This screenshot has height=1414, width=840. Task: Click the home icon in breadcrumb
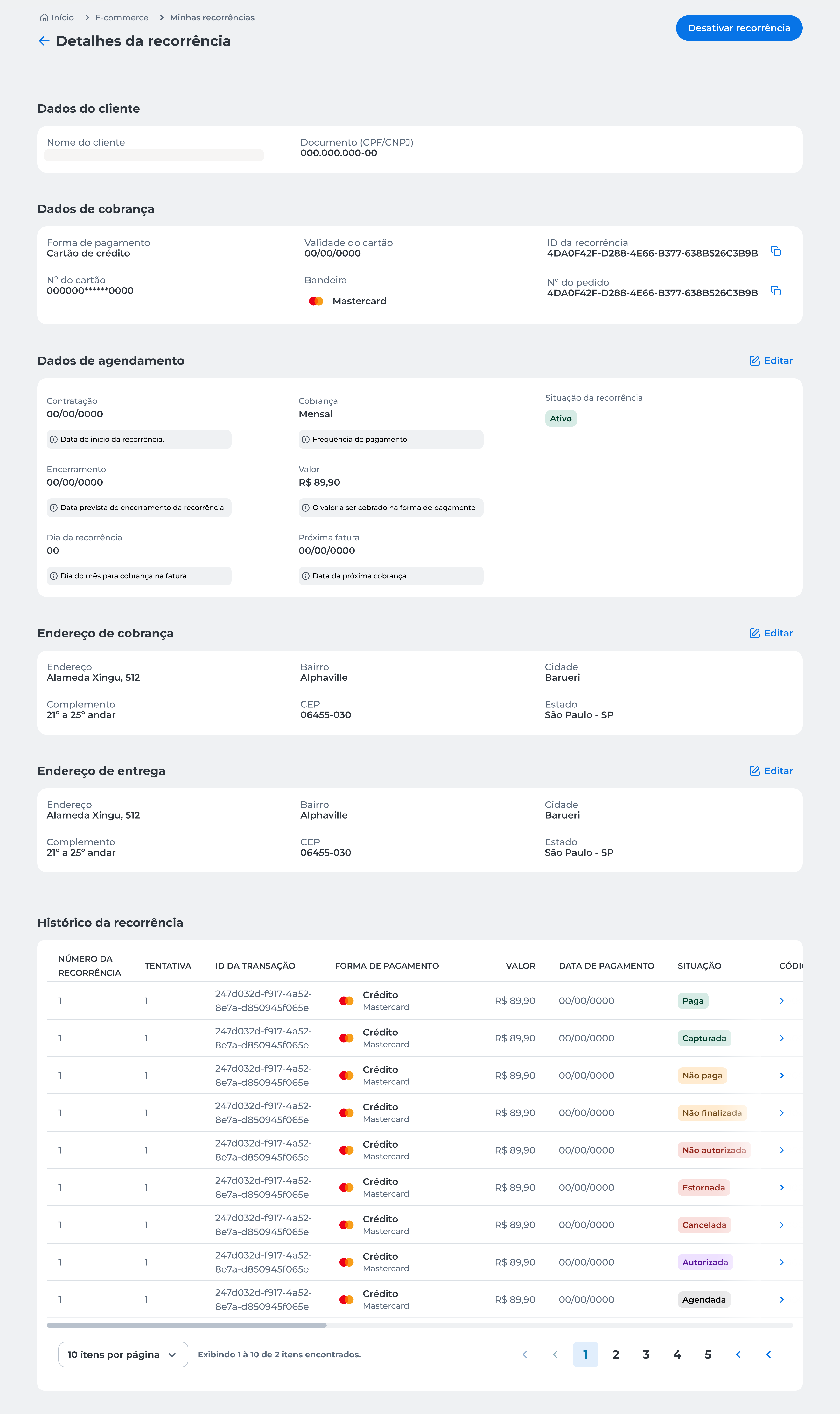44,18
